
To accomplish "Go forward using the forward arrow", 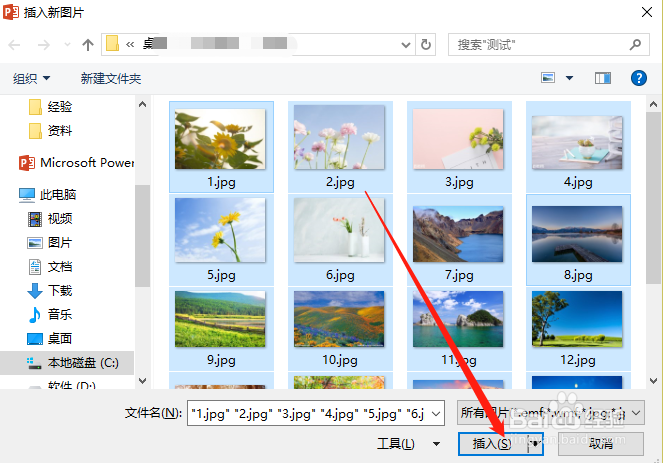I will pos(44,44).
